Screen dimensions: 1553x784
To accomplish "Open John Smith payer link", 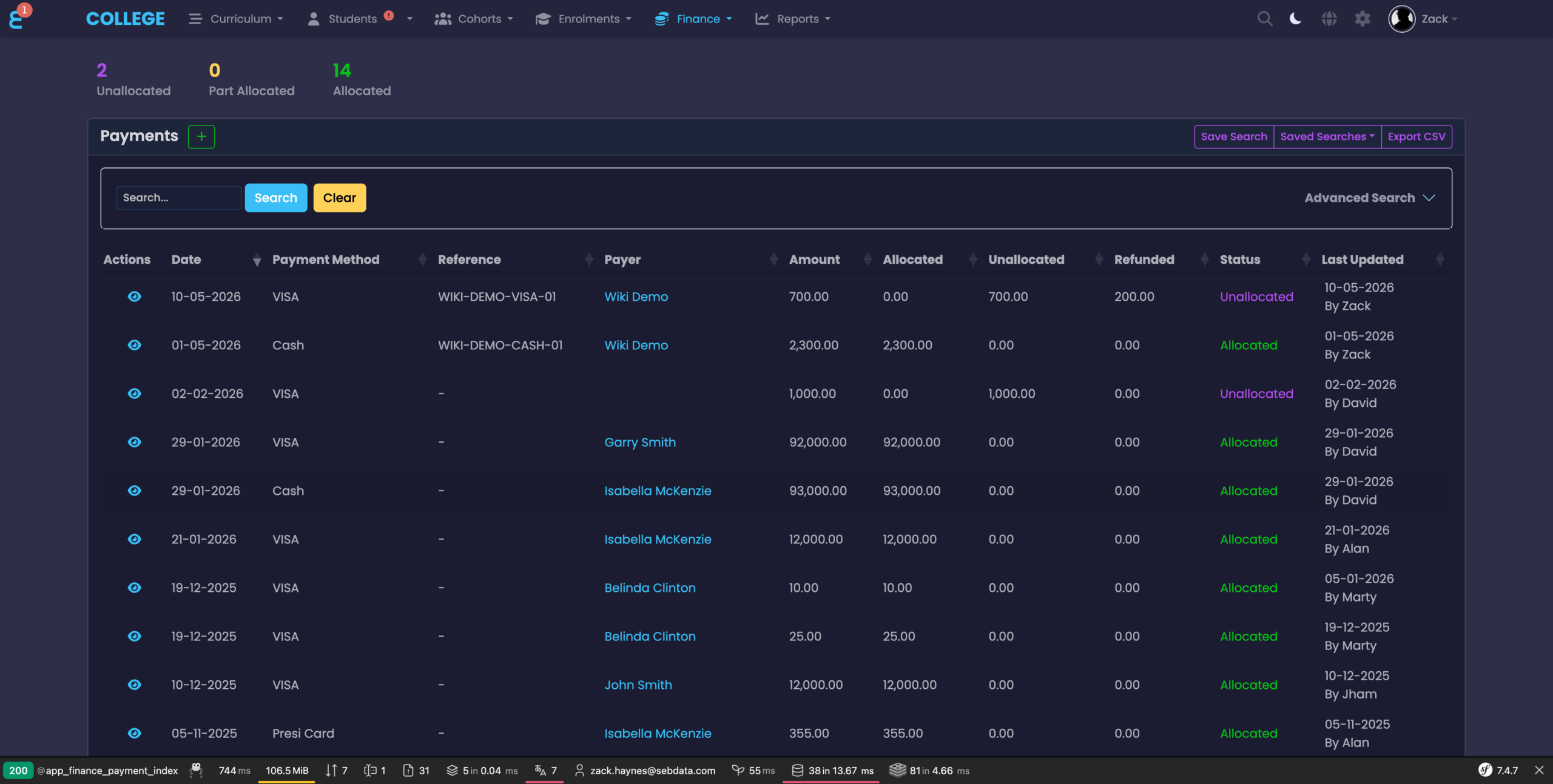I will (638, 685).
